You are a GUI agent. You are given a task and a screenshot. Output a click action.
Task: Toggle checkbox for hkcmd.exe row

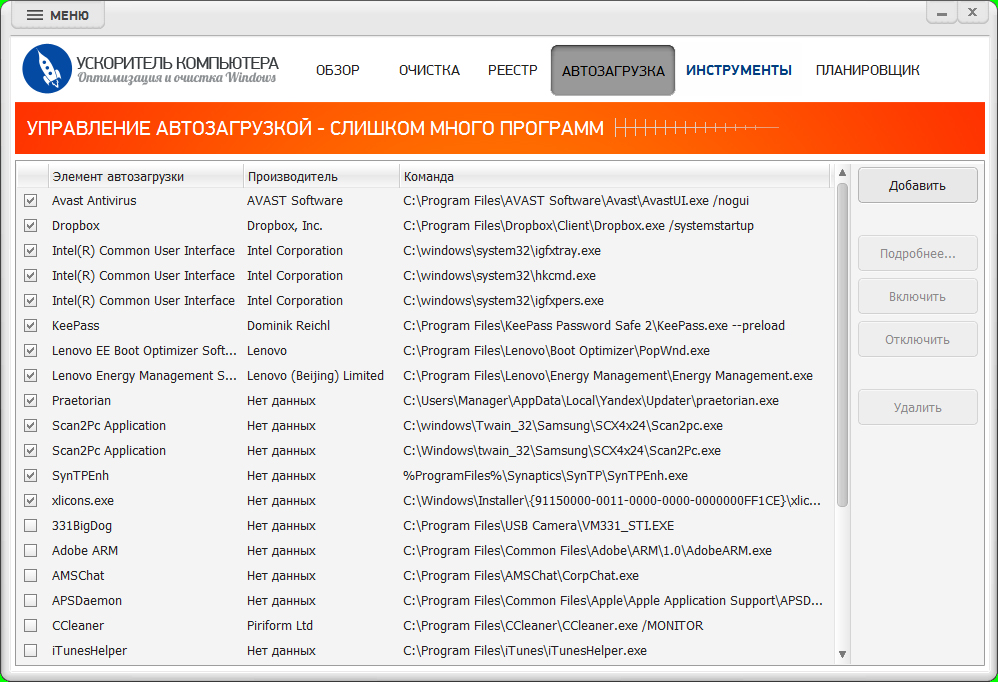31,275
